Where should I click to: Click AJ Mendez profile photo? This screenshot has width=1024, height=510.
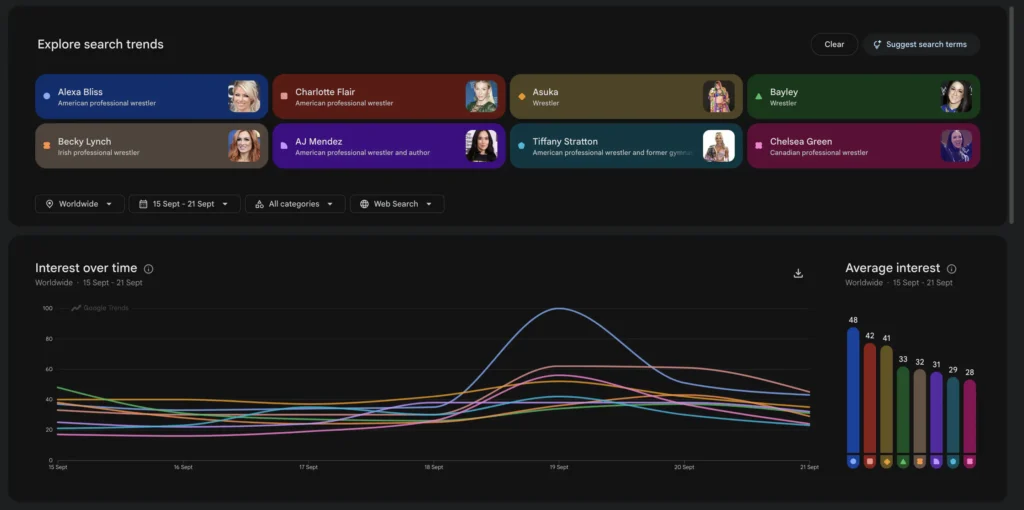(x=481, y=146)
